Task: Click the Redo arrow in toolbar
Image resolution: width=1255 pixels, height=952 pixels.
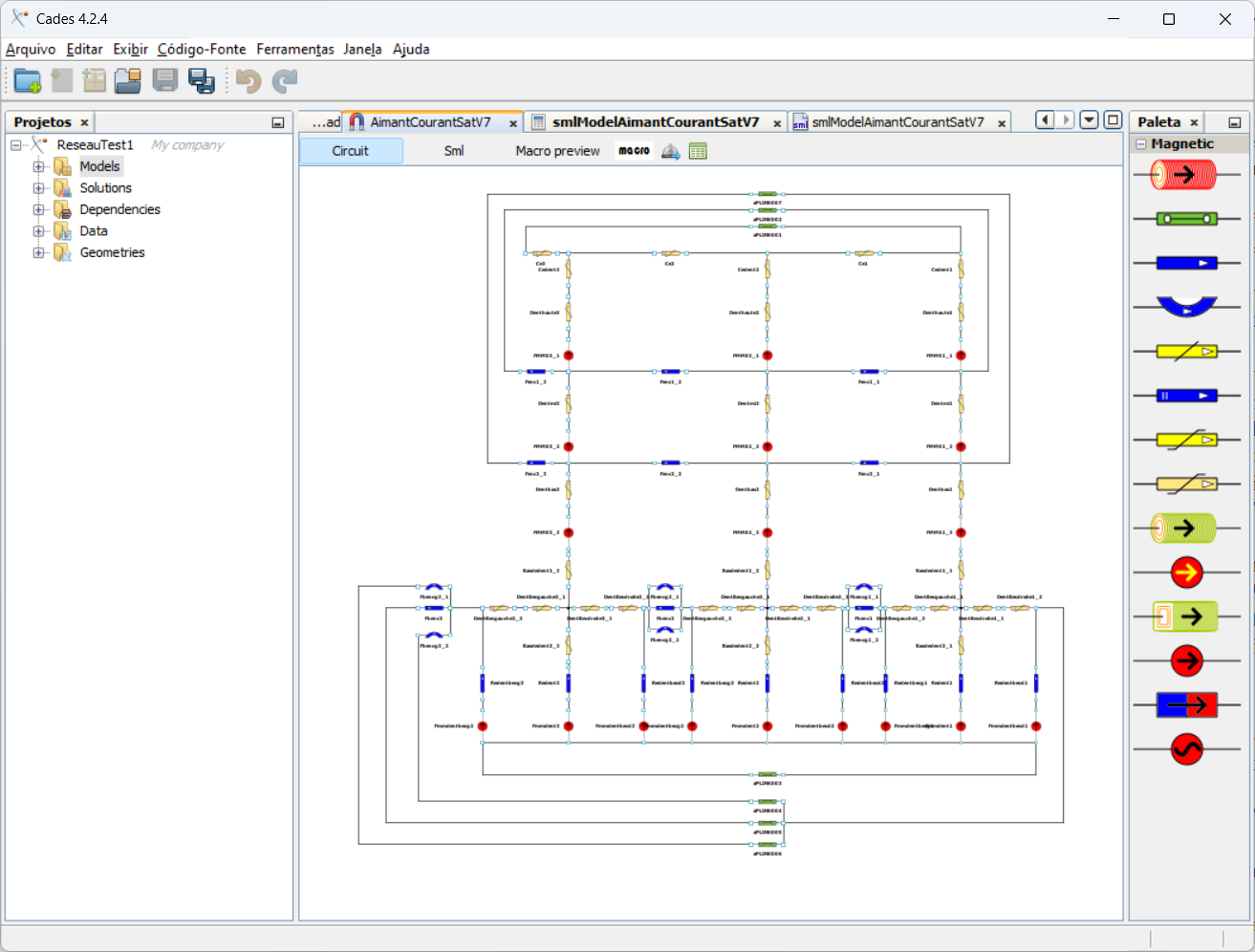Action: click(x=284, y=81)
